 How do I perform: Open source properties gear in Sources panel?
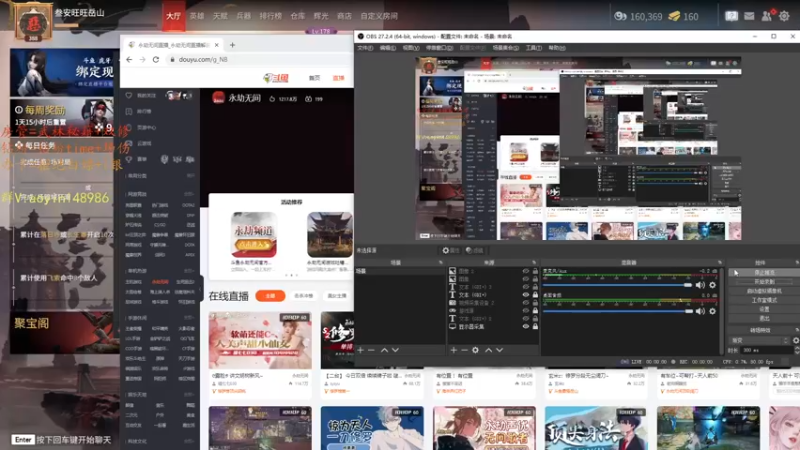pyautogui.click(x=475, y=350)
